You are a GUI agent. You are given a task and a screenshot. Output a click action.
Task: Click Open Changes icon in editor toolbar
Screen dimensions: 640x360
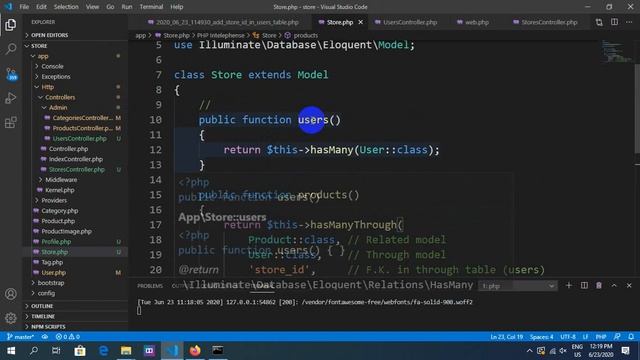tap(599, 22)
